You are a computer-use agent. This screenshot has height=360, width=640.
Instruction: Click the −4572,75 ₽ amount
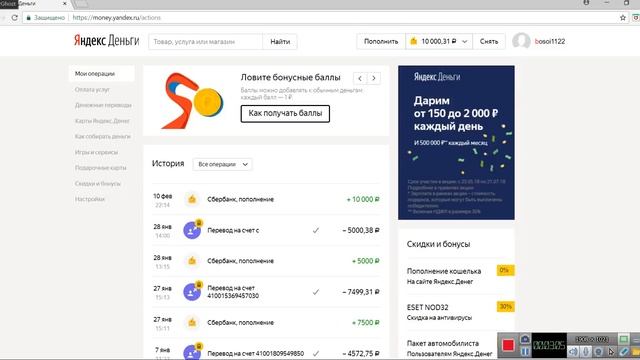[x=361, y=353]
